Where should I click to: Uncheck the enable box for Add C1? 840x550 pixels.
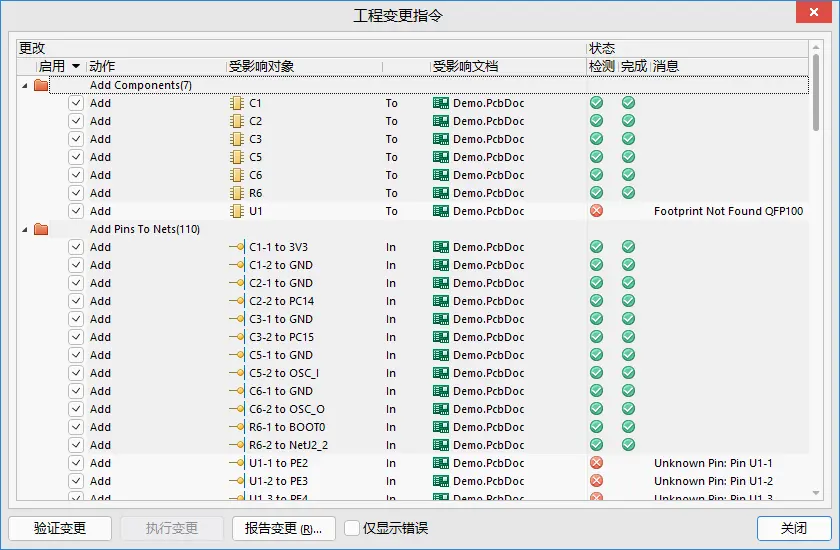pyautogui.click(x=76, y=103)
